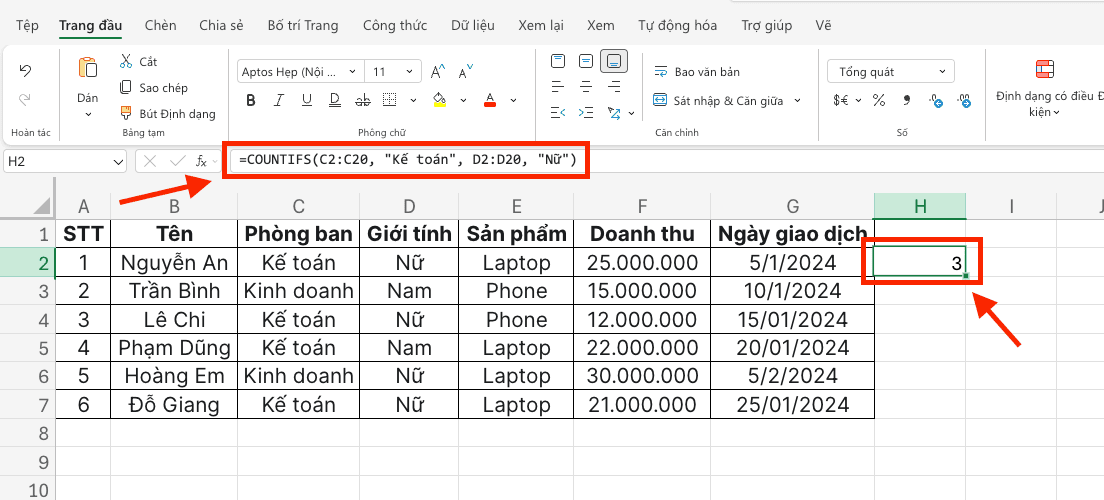Viewport: 1104px width, 500px height.
Task: Open the Tự động hóa tab
Action: tap(677, 25)
